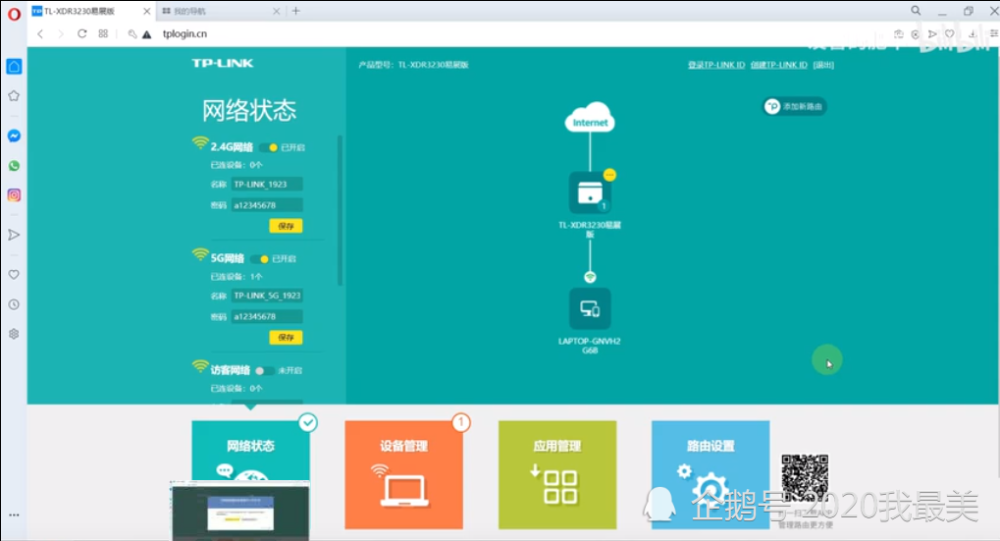Click the 创建TP-LINK ID link
The width and height of the screenshot is (1000, 541).
point(779,65)
